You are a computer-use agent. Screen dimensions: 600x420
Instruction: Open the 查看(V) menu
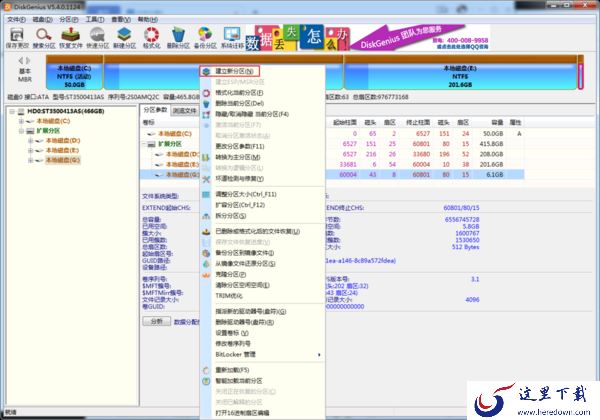coord(121,19)
